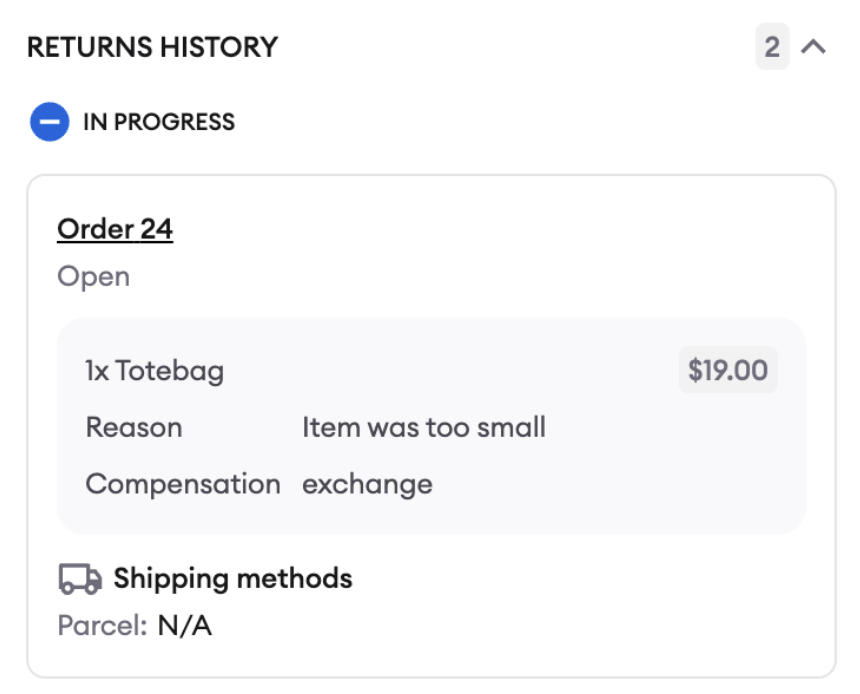Select the exchange compensation value
Image resolution: width=860 pixels, height=694 pixels.
367,484
